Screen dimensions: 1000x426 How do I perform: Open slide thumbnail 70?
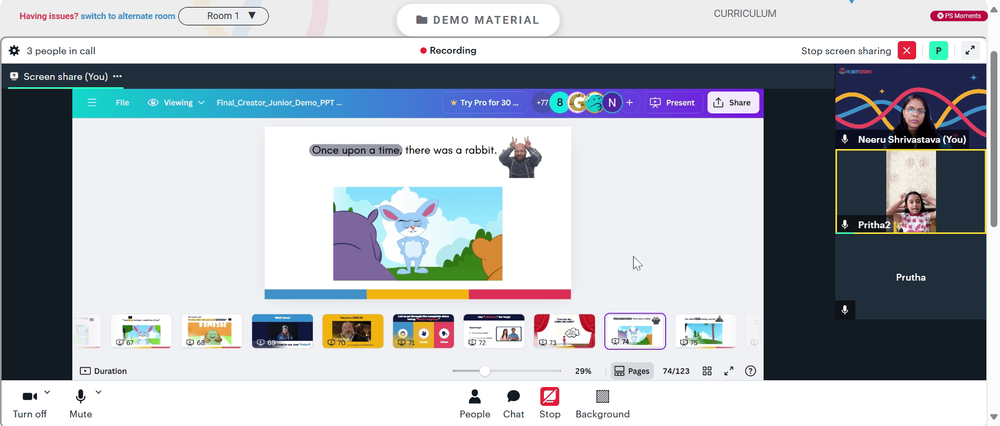pyautogui.click(x=353, y=331)
